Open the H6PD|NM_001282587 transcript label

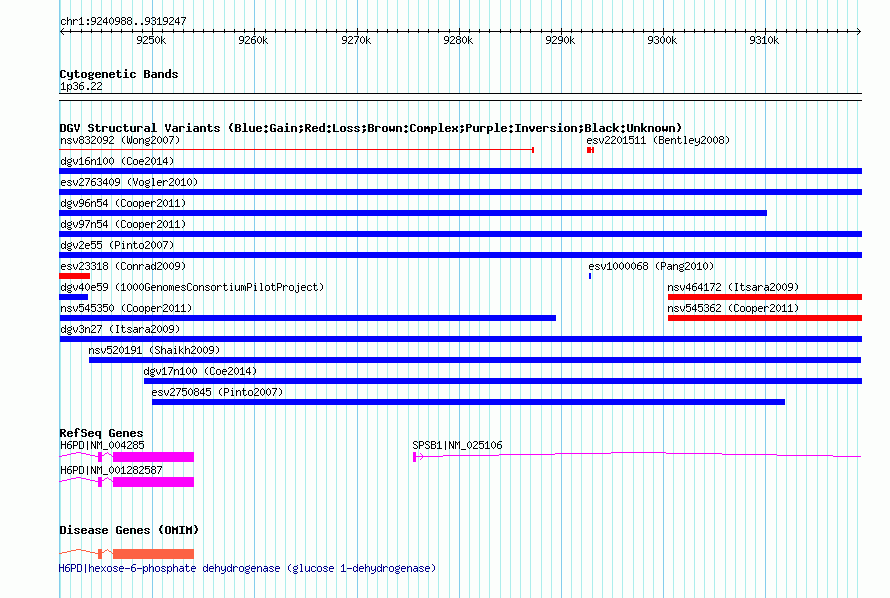[x=111, y=470]
